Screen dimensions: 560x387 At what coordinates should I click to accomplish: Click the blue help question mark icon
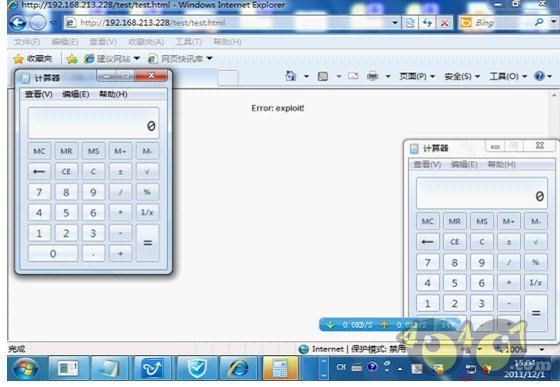tap(539, 76)
